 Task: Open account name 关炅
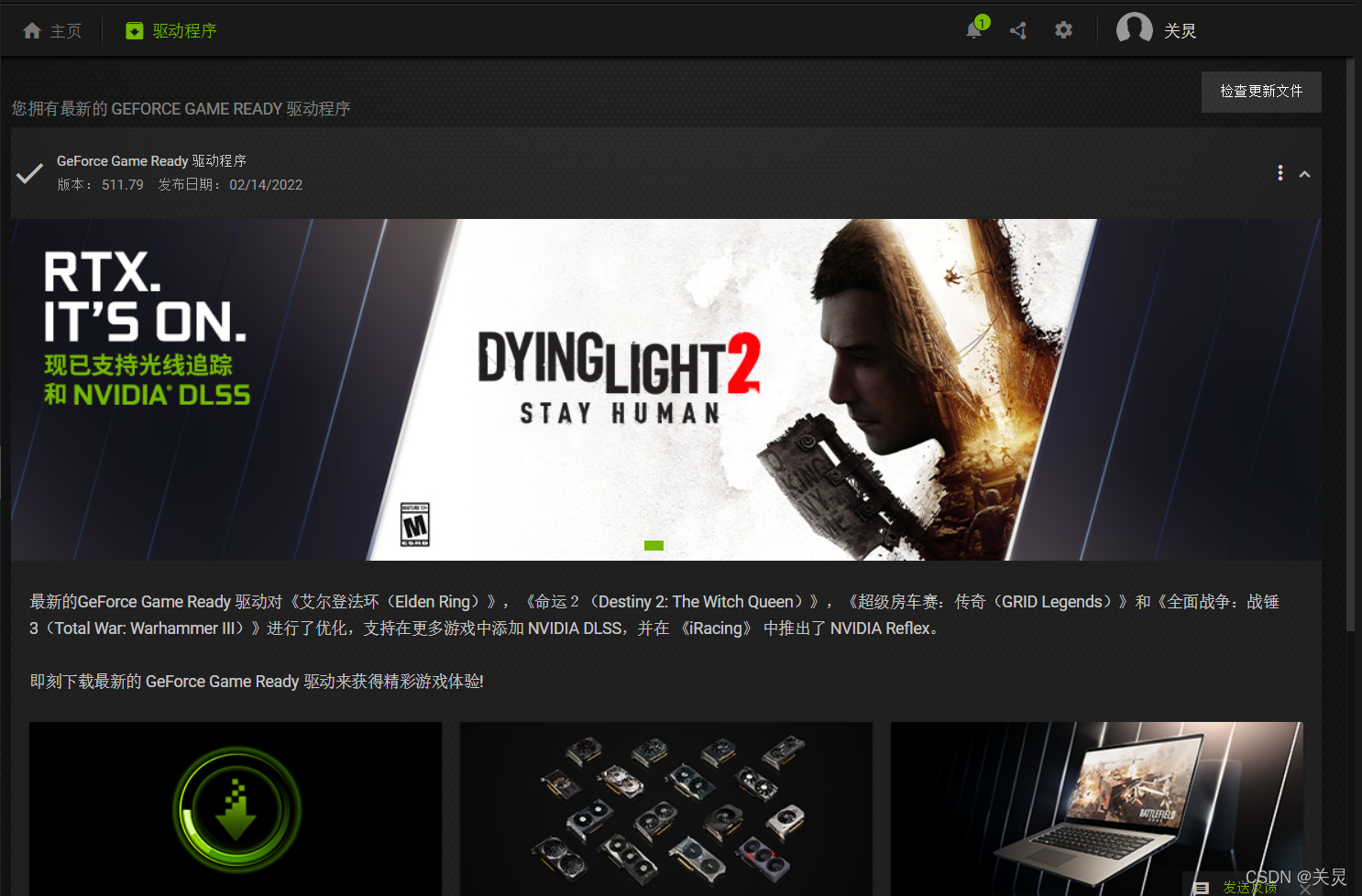click(1180, 31)
